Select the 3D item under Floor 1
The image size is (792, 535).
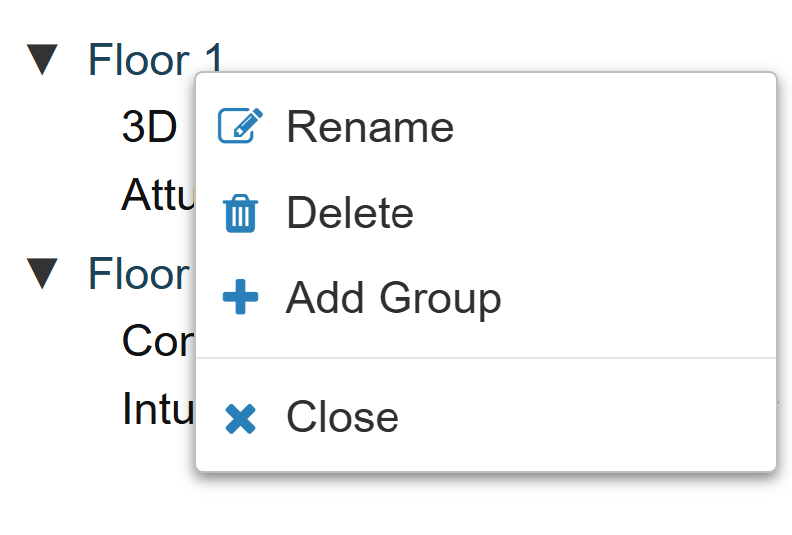149,127
